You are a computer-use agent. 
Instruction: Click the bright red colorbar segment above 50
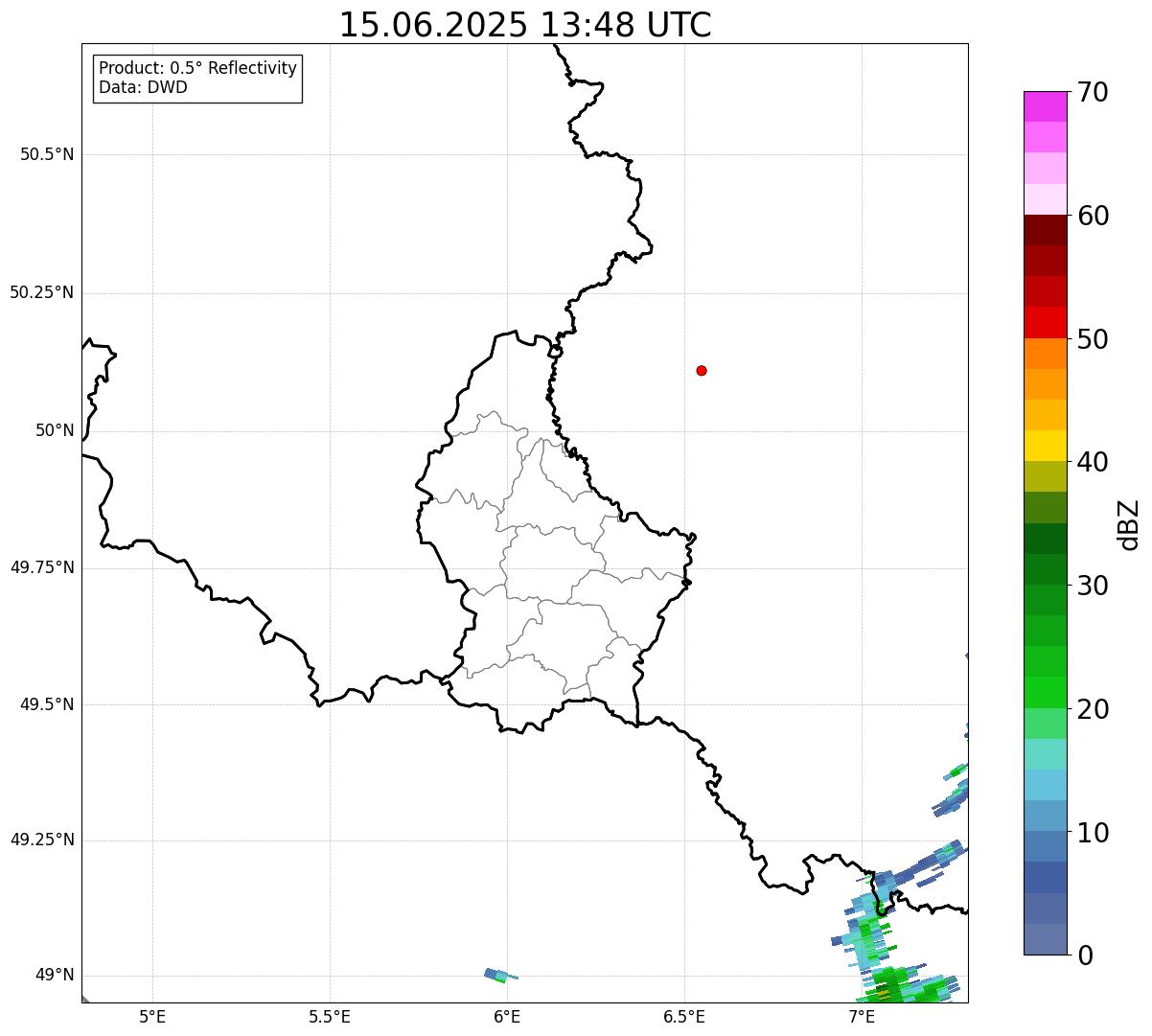click(x=1045, y=322)
